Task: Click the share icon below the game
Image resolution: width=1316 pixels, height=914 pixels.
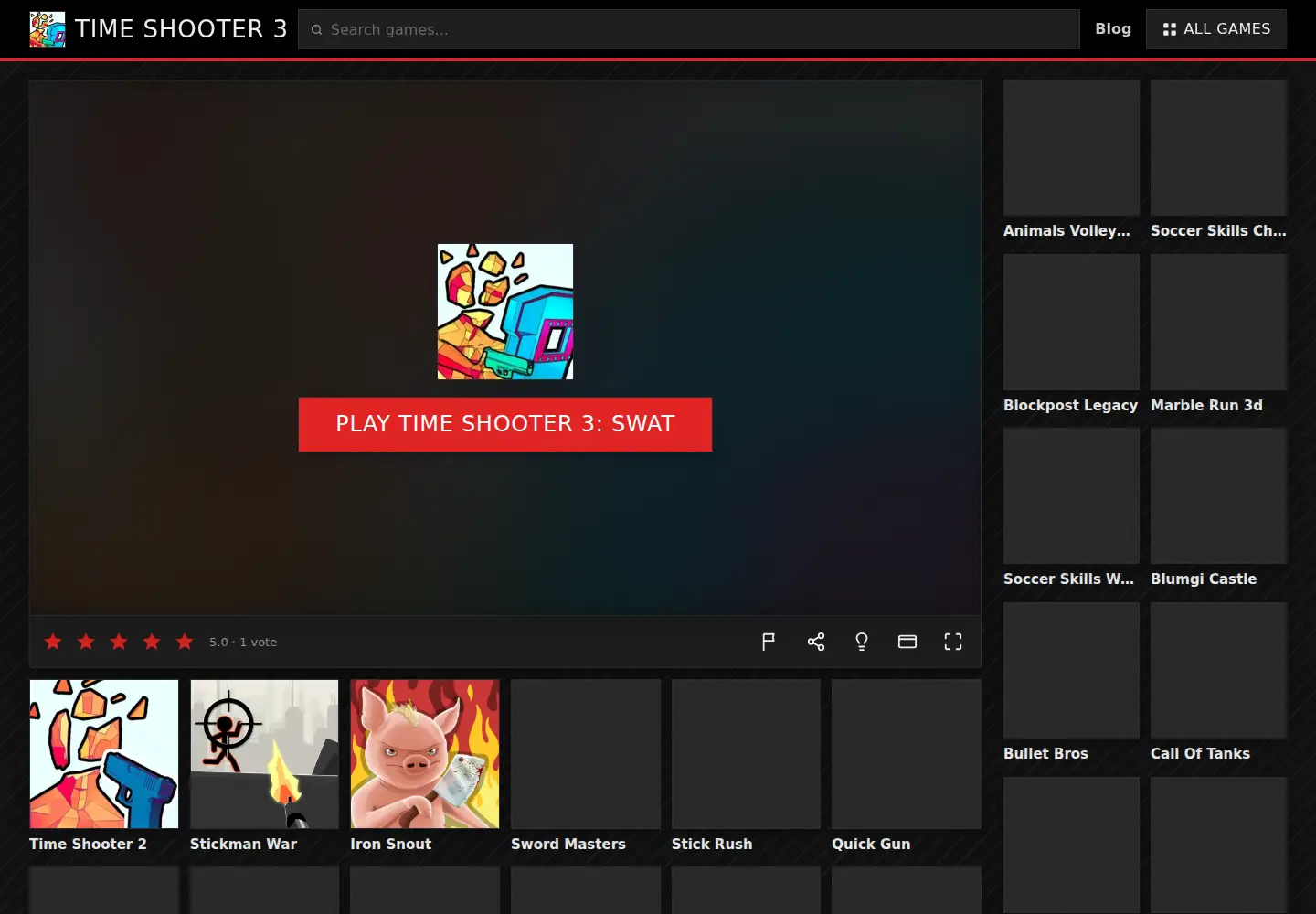Action: point(816,642)
